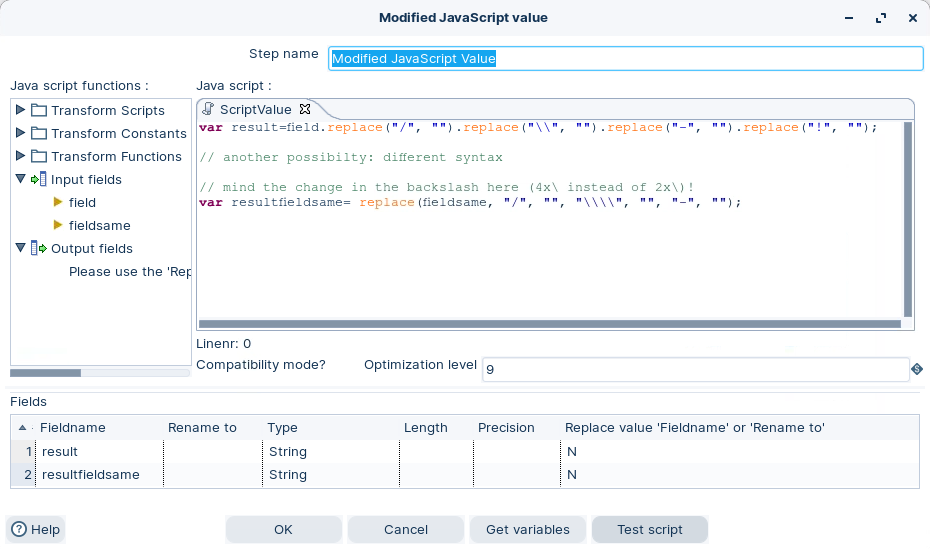Collapse the Input fields tree node
The image size is (930, 549).
click(20, 180)
